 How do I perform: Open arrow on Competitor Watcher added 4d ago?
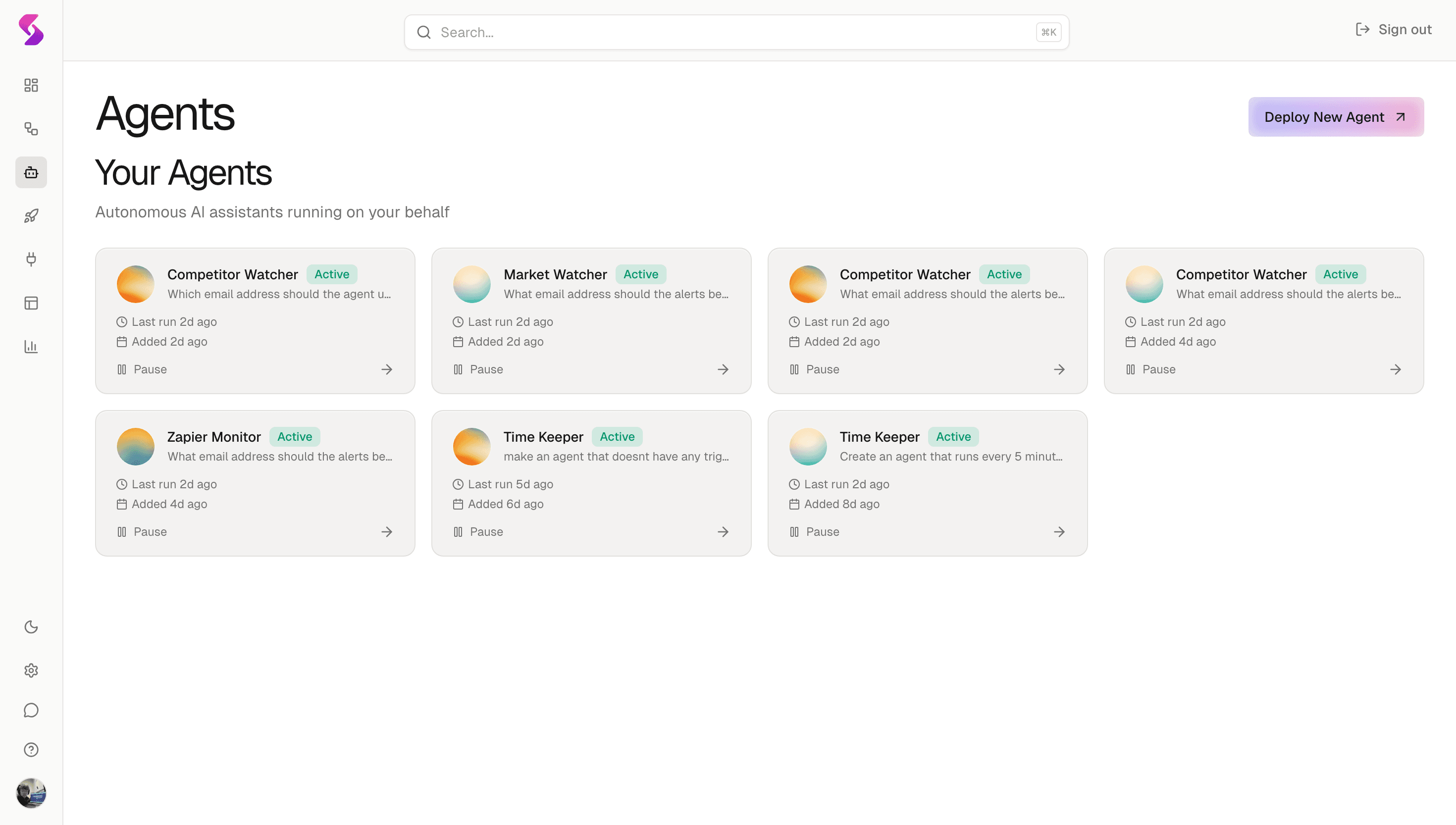[x=1396, y=369]
